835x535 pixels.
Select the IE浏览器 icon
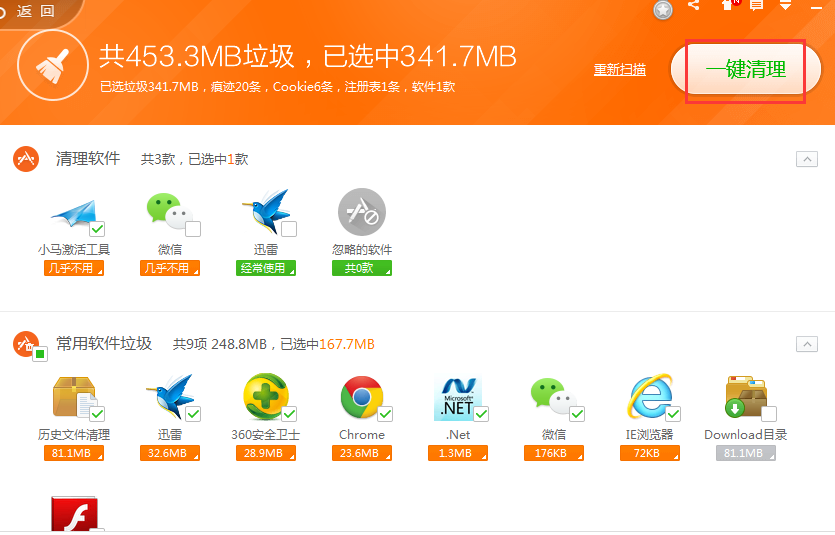coord(650,396)
